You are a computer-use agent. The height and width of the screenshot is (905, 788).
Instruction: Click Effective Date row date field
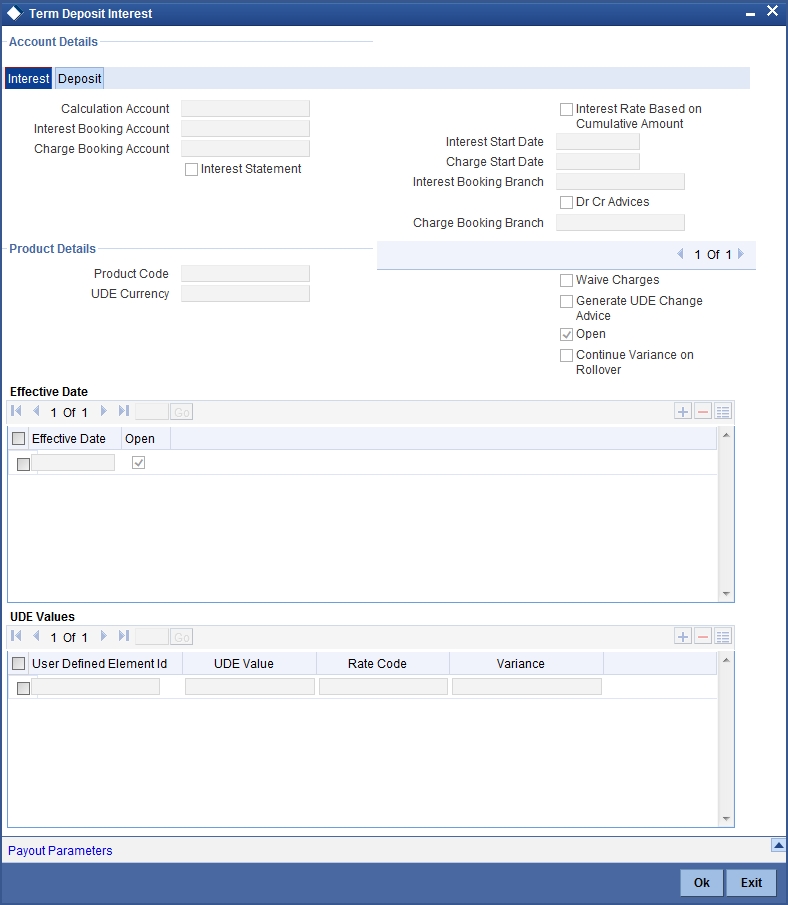pos(73,462)
